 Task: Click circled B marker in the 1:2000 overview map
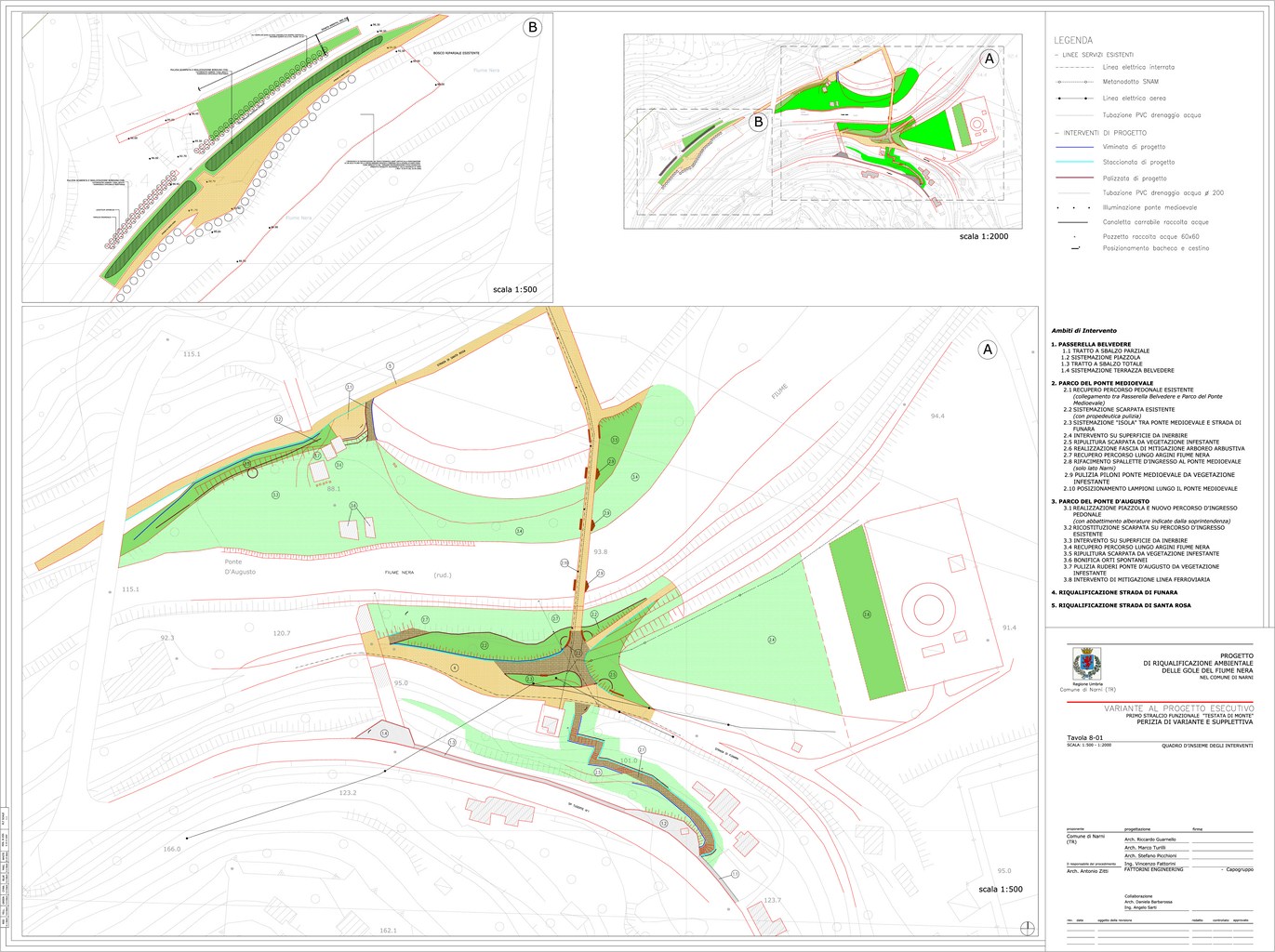click(758, 122)
